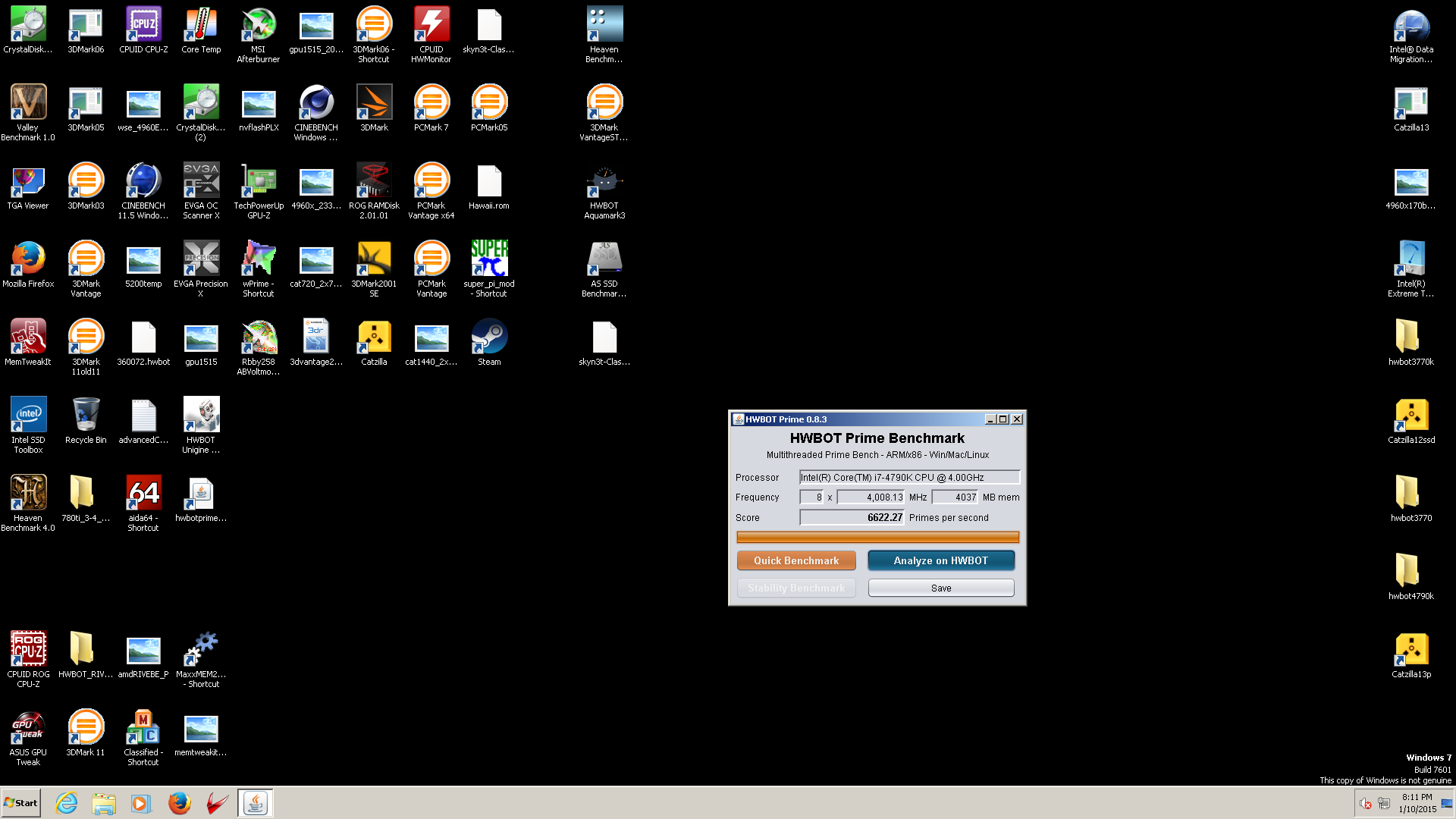
Task: Select the EVGA Precision X icon
Action: pos(201,269)
